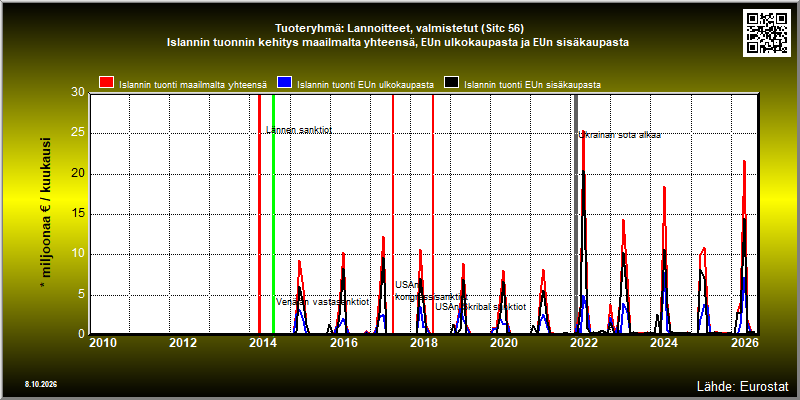The image size is (800, 400).
Task: Click the green vertical marker line at 2014
Action: pos(273,214)
